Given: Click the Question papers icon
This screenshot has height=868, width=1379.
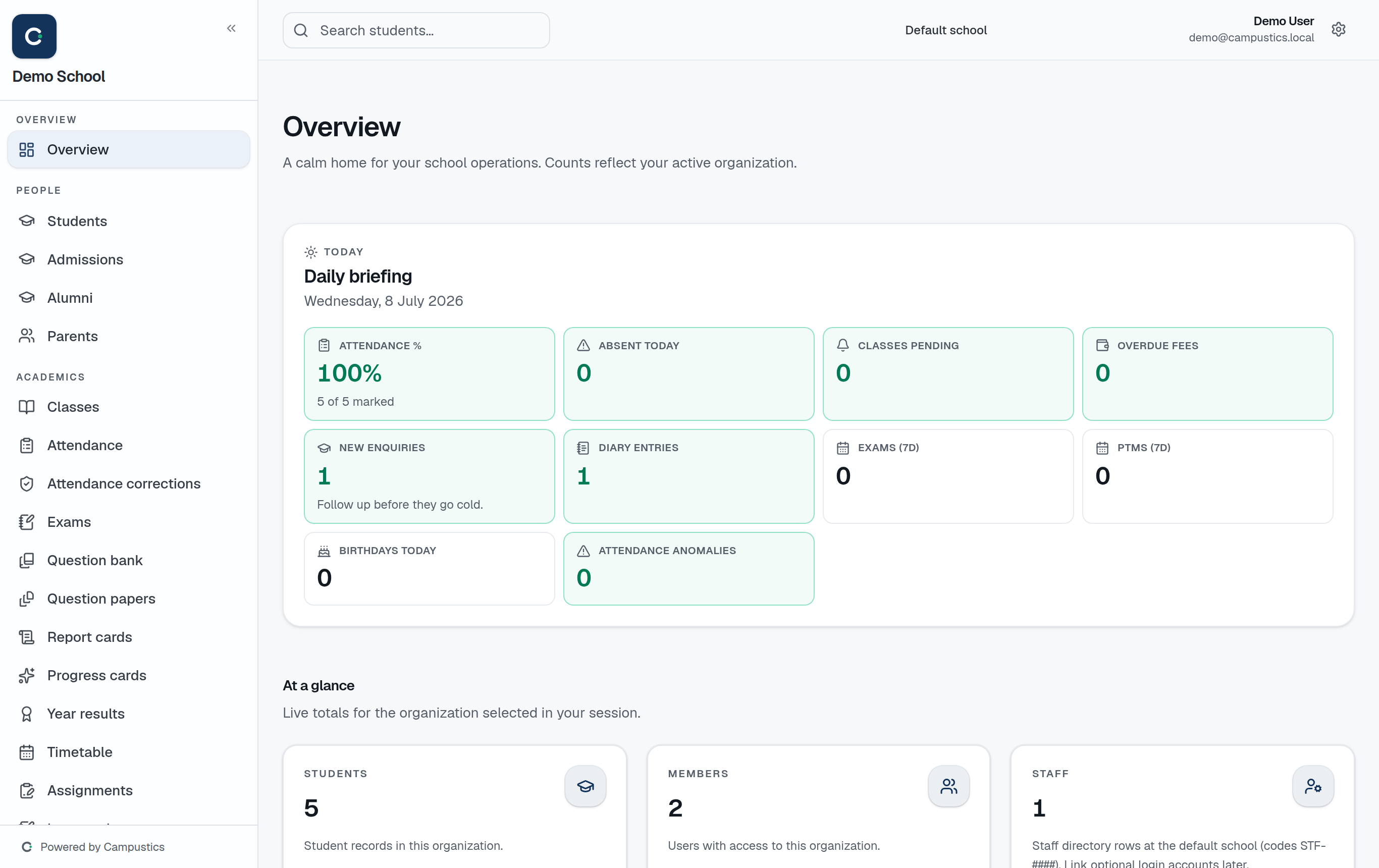Looking at the screenshot, I should pos(27,599).
